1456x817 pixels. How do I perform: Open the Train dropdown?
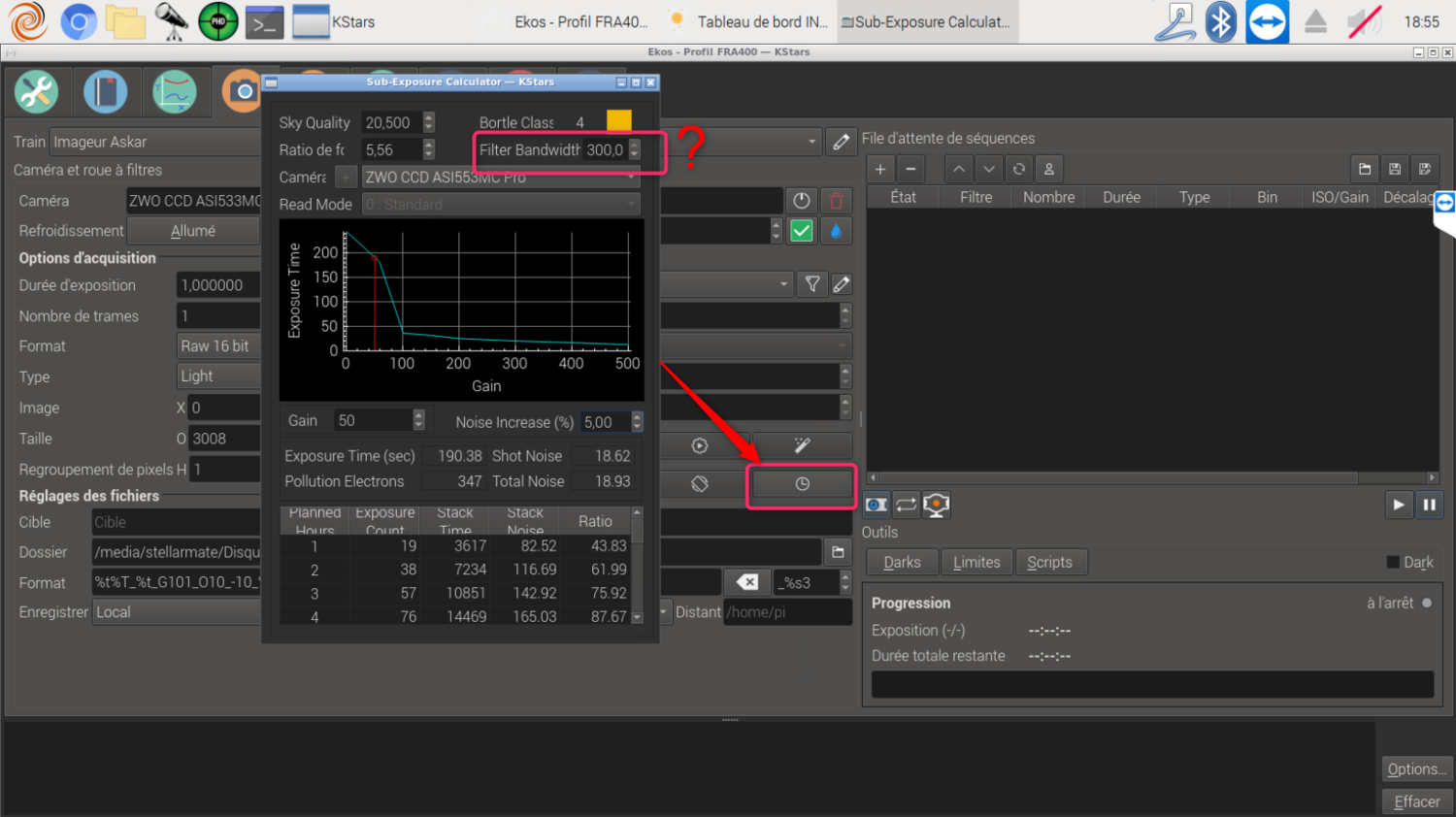point(154,142)
